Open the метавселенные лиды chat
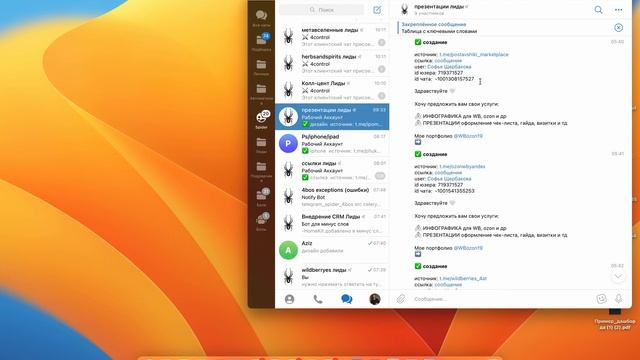The width and height of the screenshot is (640, 360). click(x=332, y=37)
